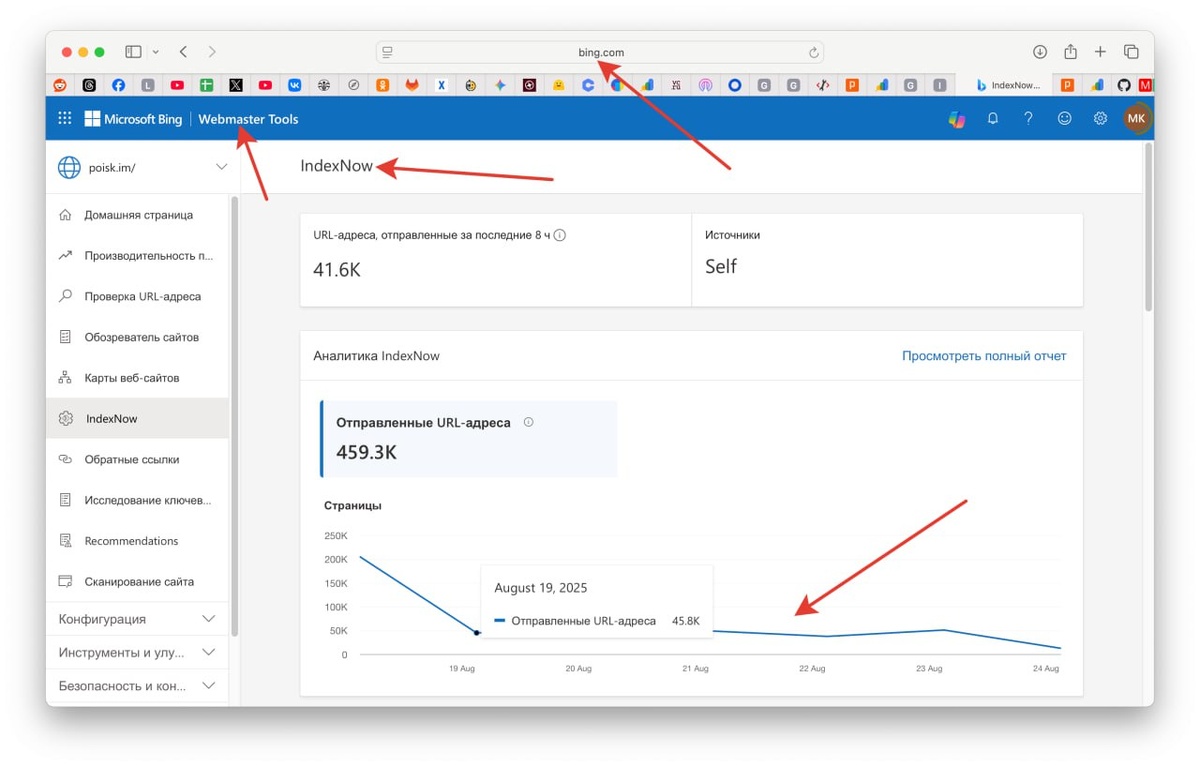
Task: Click the 41.6K submitted URLs value
Action: tap(337, 269)
